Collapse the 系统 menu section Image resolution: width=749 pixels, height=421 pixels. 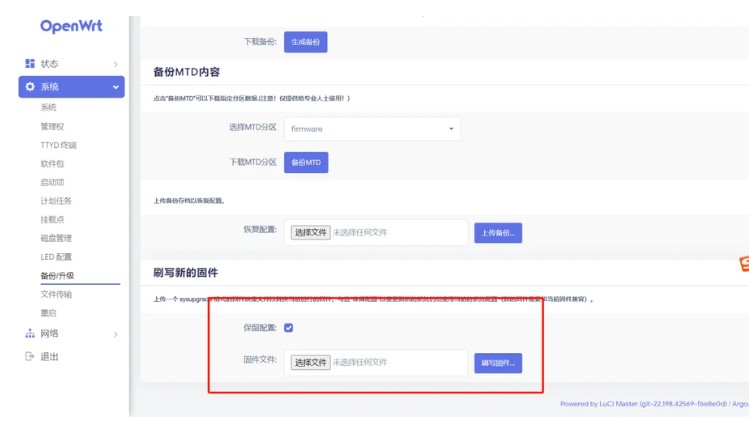pos(116,87)
